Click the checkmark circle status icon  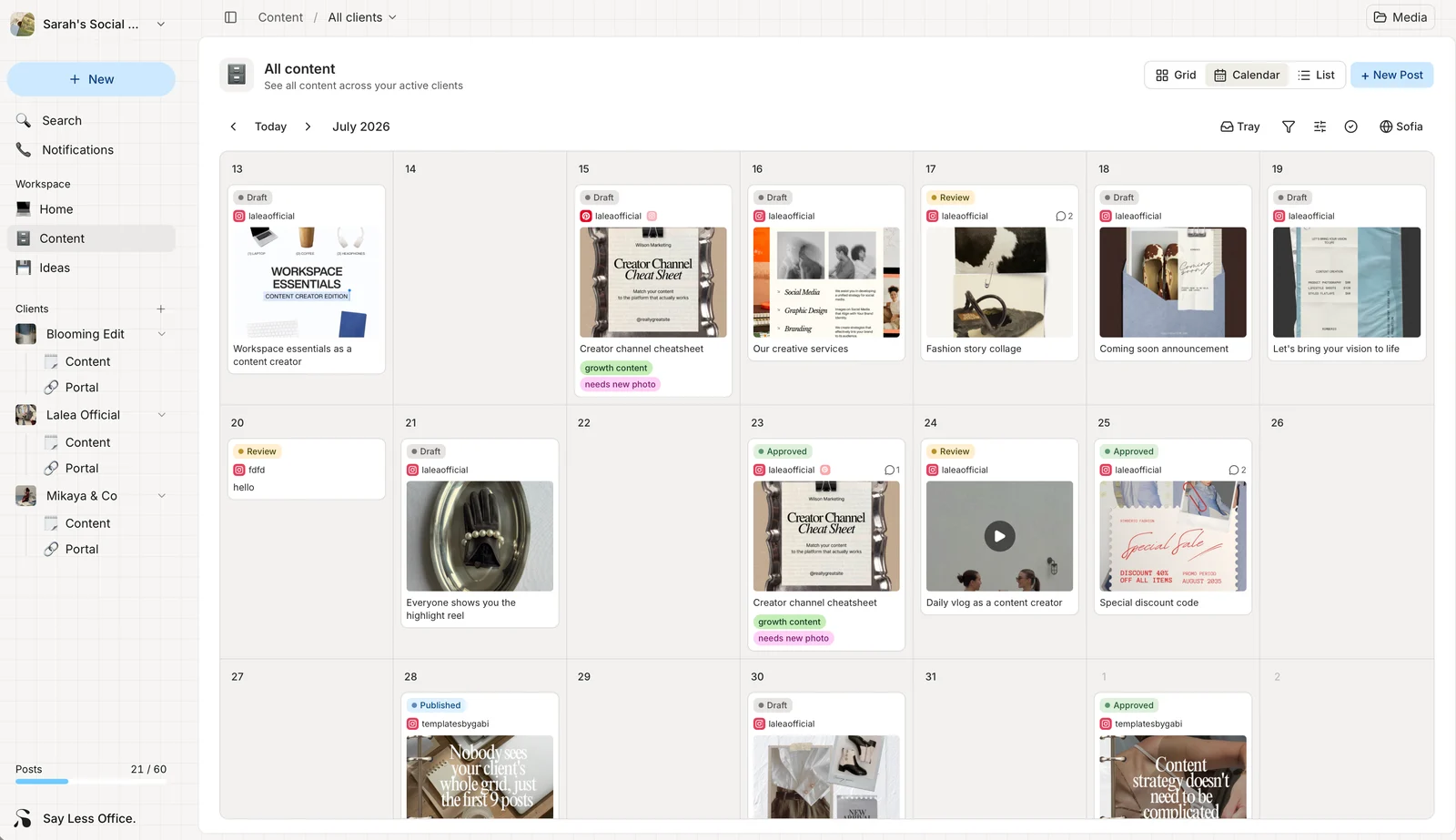coord(1351,127)
